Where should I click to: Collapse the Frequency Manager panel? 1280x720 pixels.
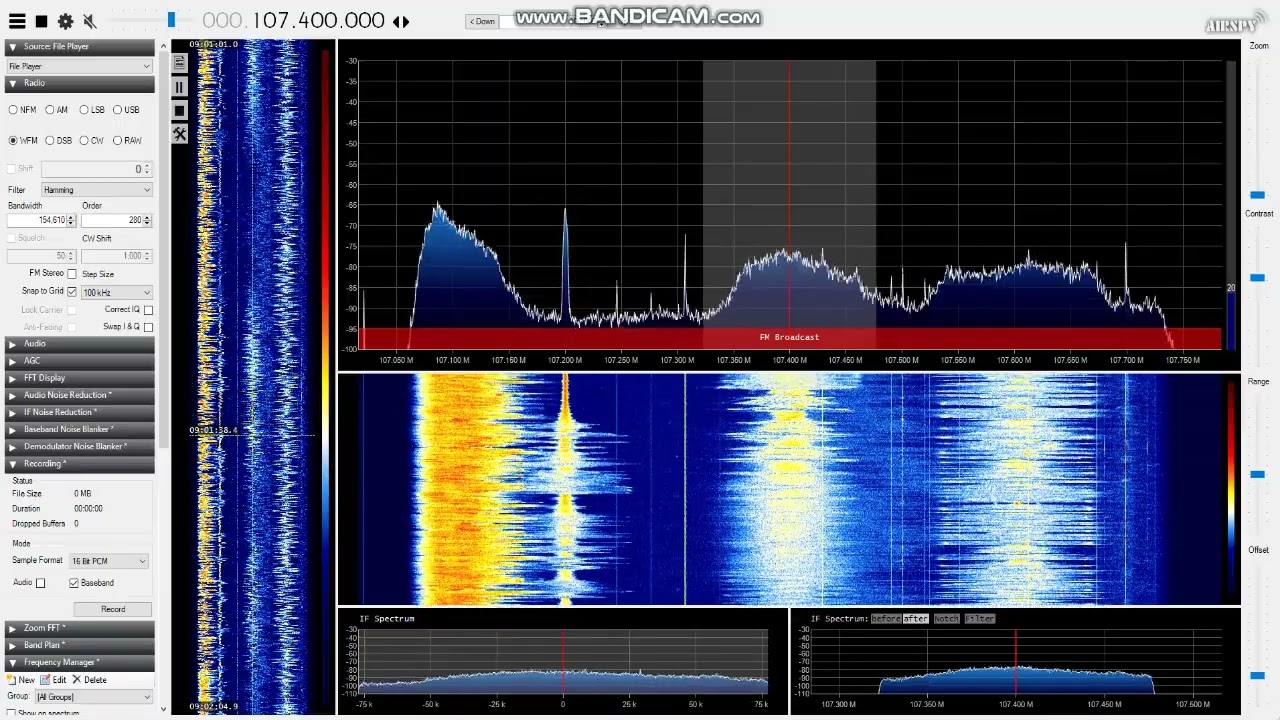click(x=80, y=662)
